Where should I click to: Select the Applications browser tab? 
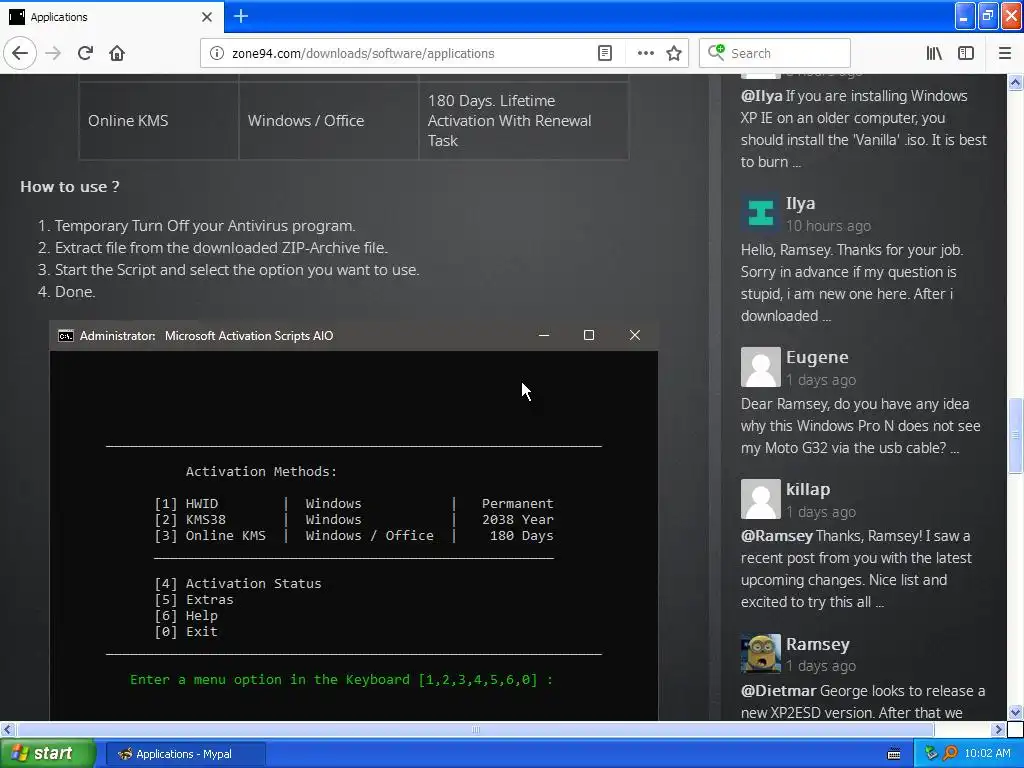click(112, 16)
